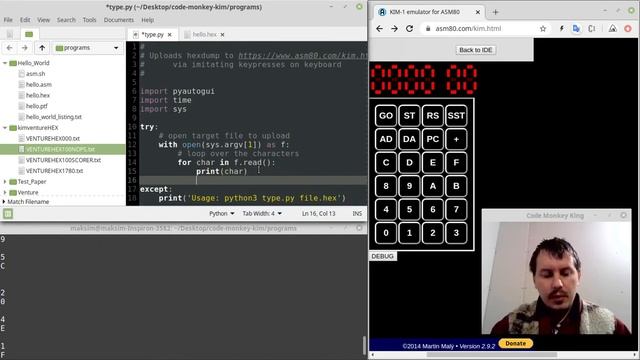Click the RS reset key on keypad
The height and width of the screenshot is (360, 640).
[x=433, y=116]
